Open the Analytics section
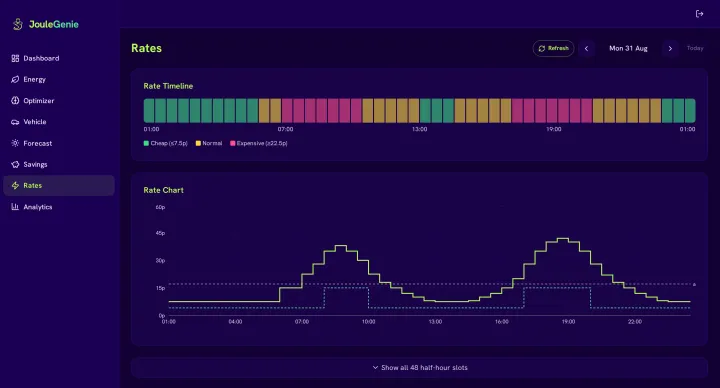720x388 pixels. click(59, 207)
